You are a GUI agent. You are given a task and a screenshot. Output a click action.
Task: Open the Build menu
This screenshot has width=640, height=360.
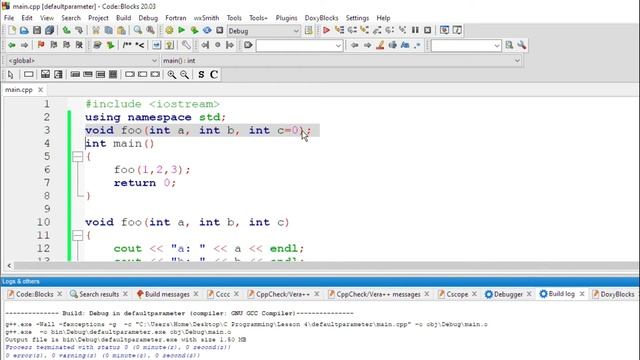click(x=123, y=18)
